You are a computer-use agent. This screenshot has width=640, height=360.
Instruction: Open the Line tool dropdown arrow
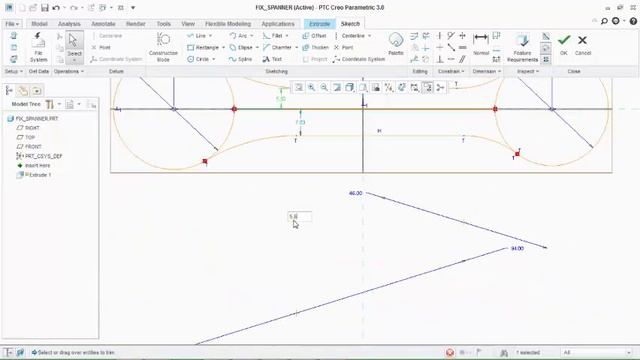click(211, 36)
